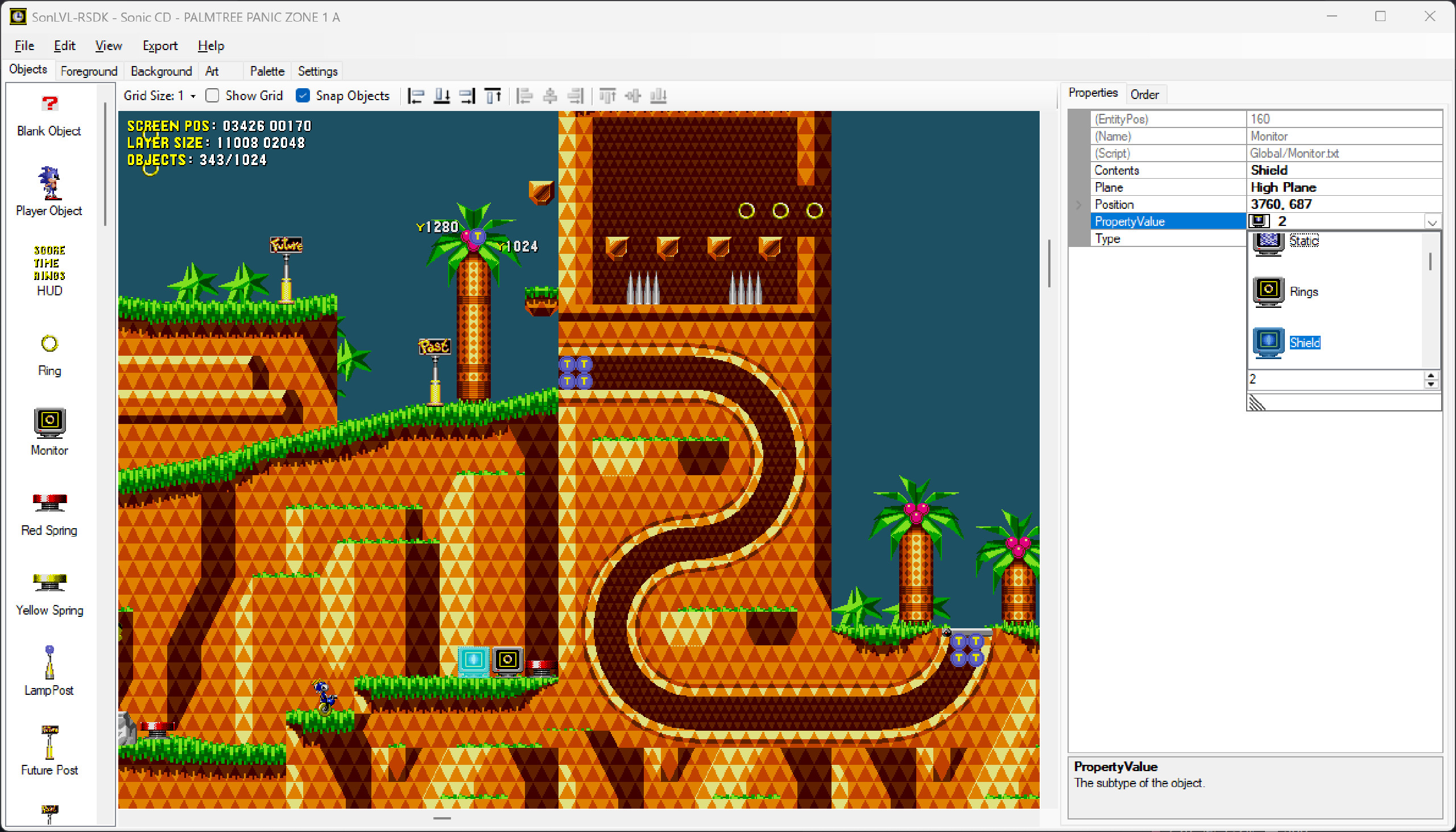
Task: Select the Red Spring object
Action: [x=49, y=514]
